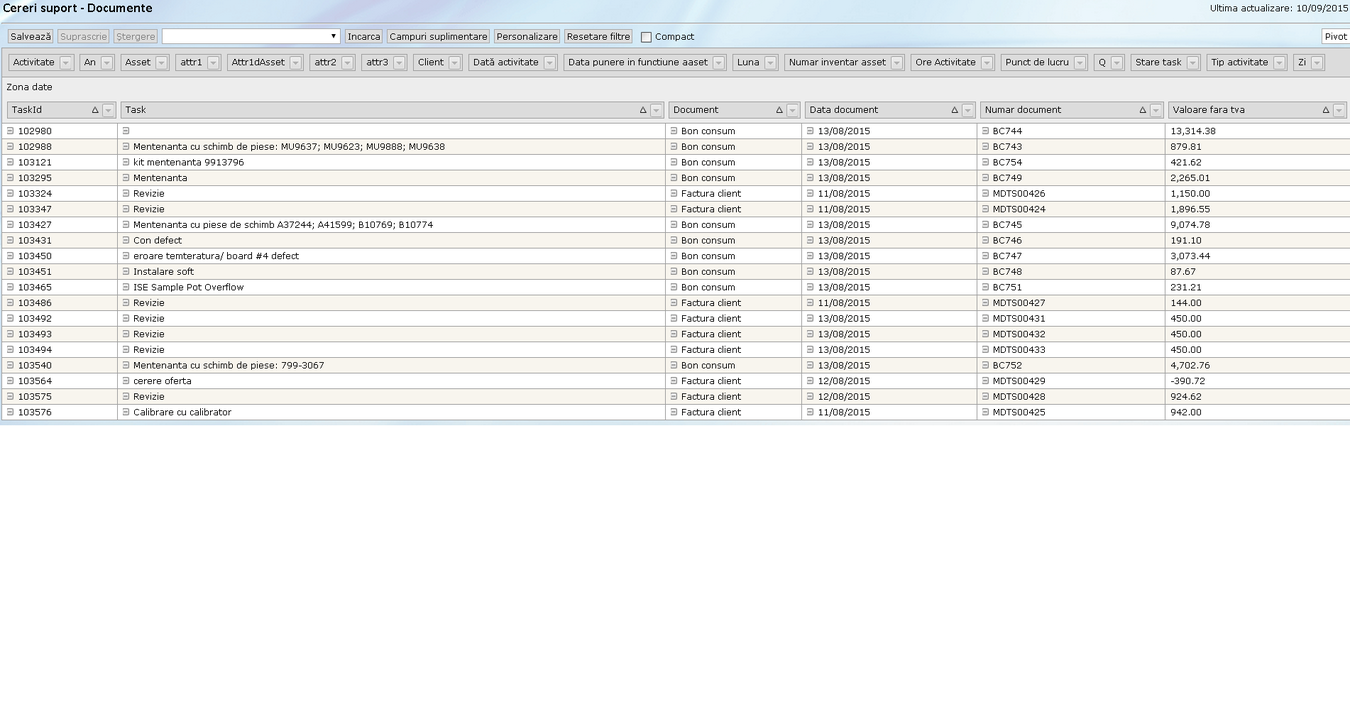Enable the Compact checkbox
Viewport: 1350px width, 710px height.
coord(646,37)
